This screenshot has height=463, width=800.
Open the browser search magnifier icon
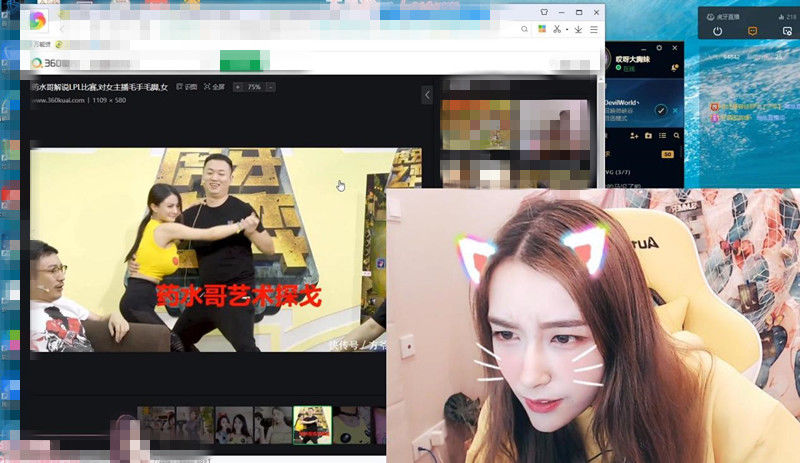click(524, 29)
